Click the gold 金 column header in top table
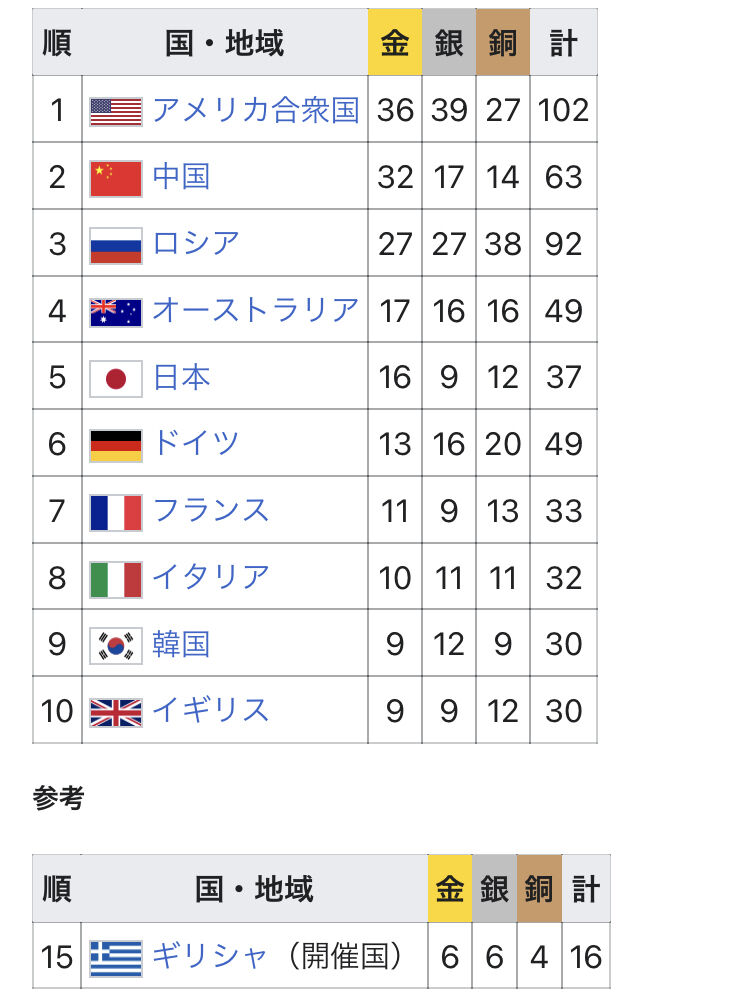The height and width of the screenshot is (1005, 750). point(395,42)
